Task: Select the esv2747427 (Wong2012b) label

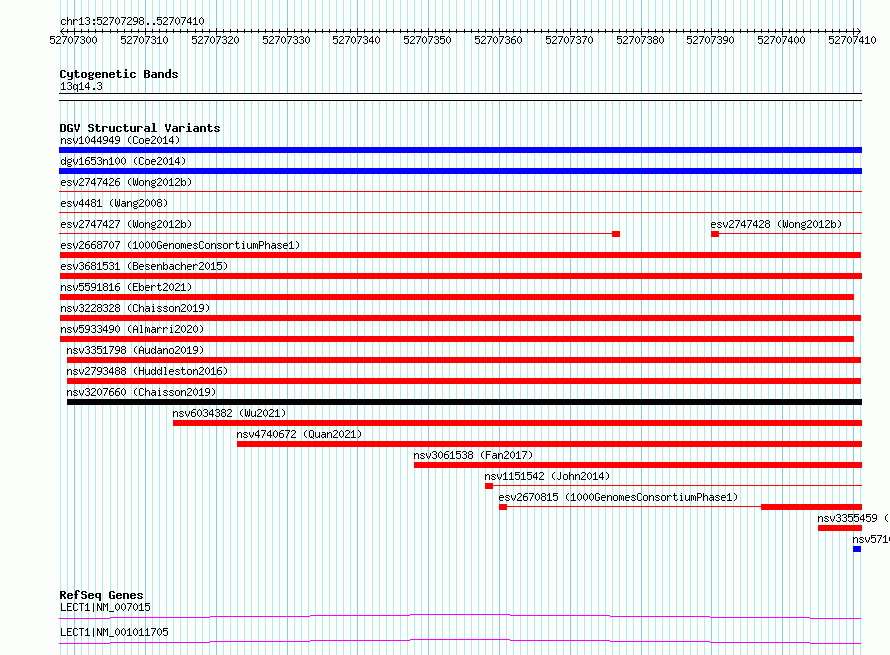Action: [x=126, y=224]
